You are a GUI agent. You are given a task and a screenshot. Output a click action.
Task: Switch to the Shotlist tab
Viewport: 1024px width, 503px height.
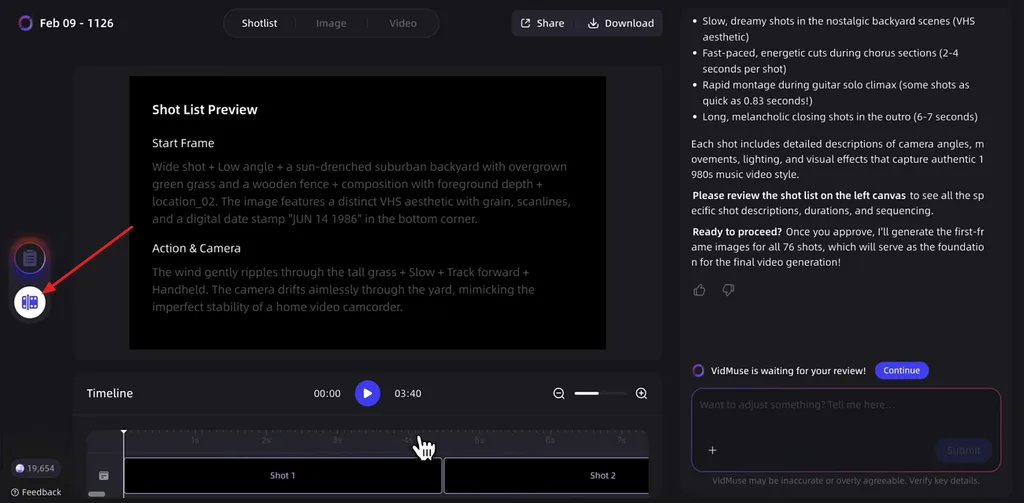259,24
